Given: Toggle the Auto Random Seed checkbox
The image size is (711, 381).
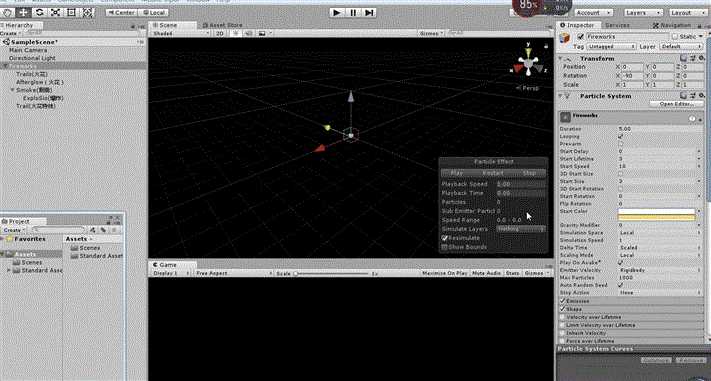Looking at the screenshot, I should click(x=621, y=285).
